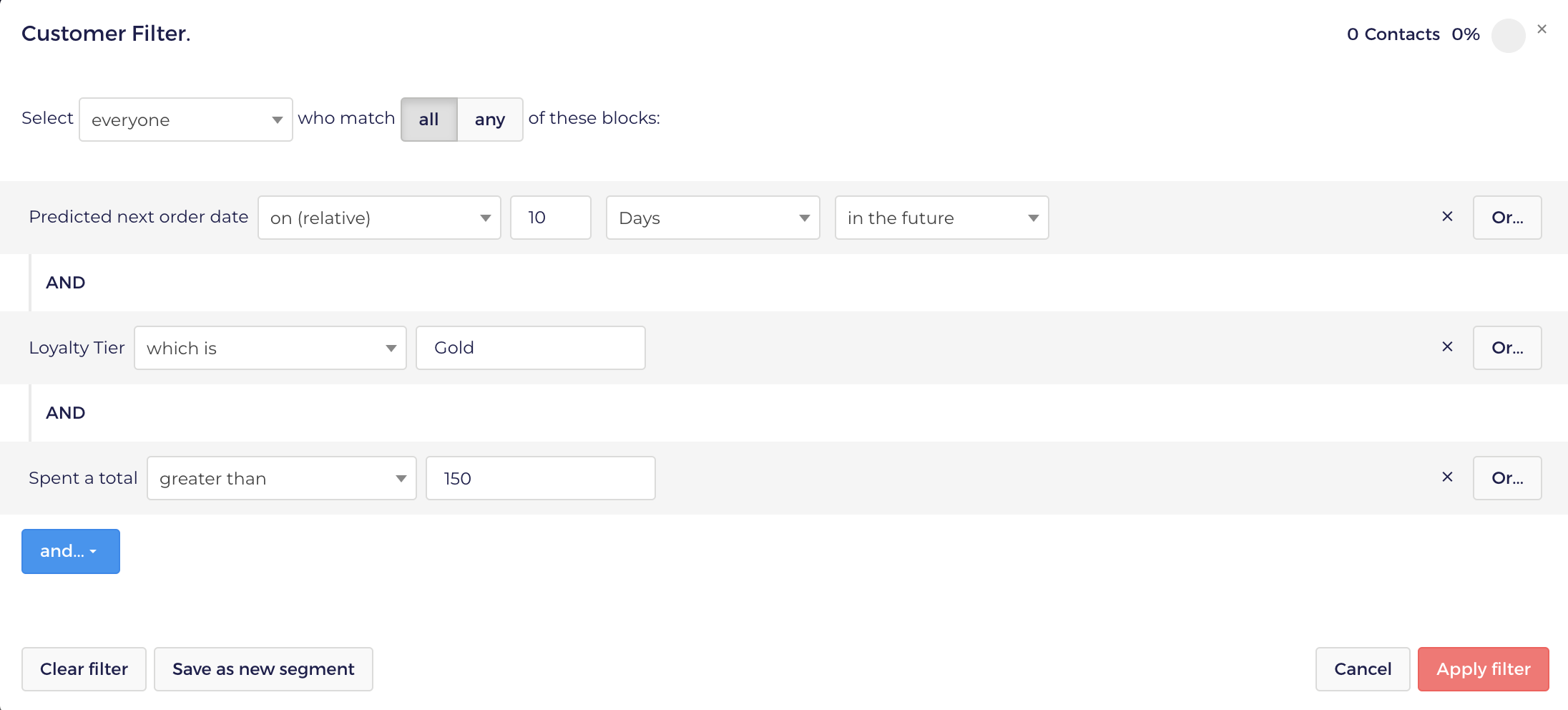
Task: Close the Customer Filter dialog
Action: (x=1542, y=29)
